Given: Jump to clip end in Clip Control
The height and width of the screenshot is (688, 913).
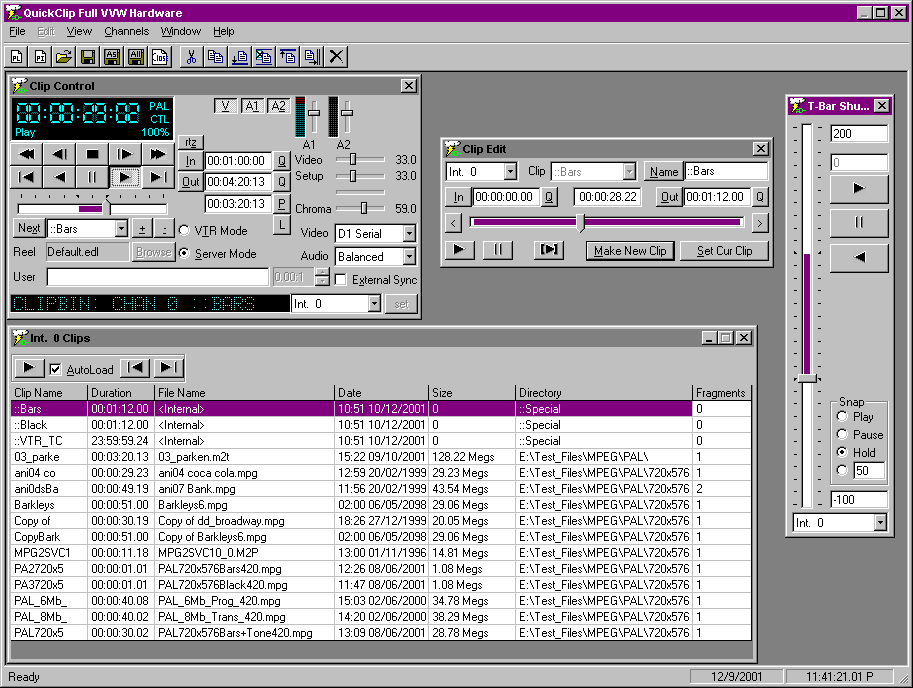Looking at the screenshot, I should coord(158,177).
